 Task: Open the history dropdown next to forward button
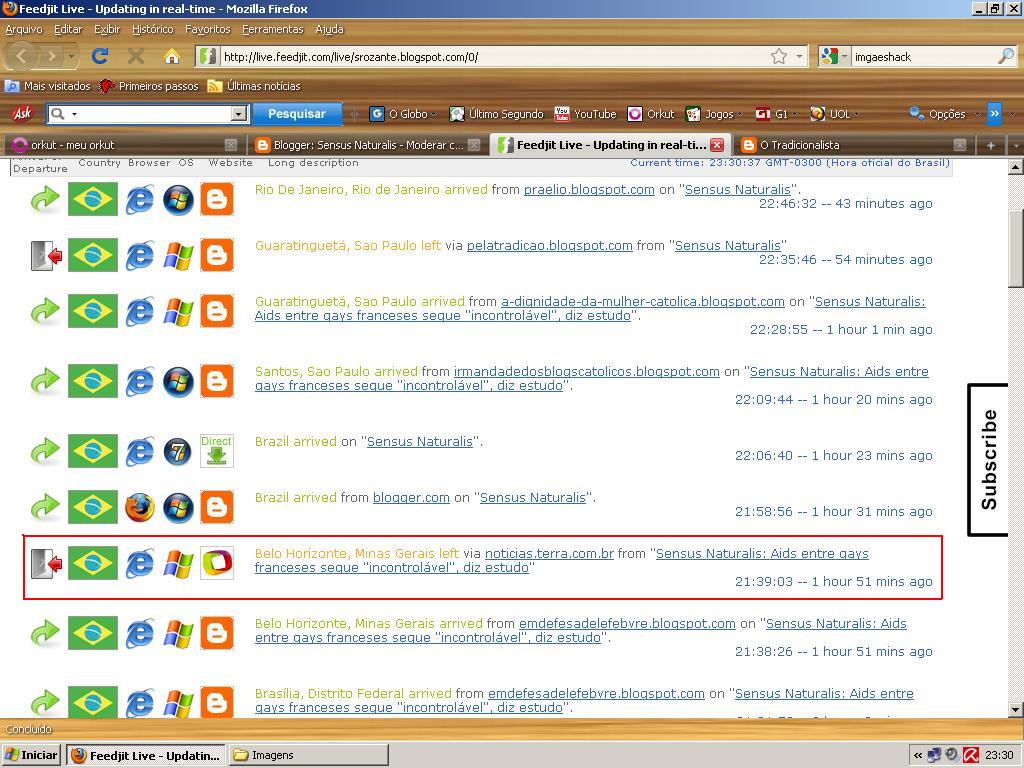tap(71, 57)
